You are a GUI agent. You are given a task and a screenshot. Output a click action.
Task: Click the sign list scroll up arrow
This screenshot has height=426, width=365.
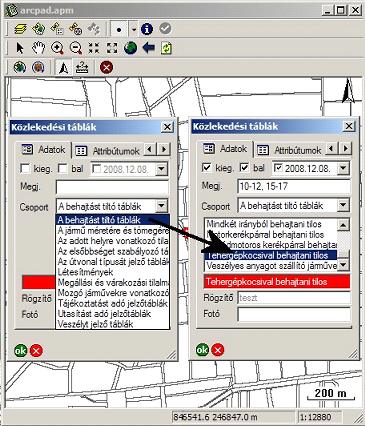tap(343, 225)
